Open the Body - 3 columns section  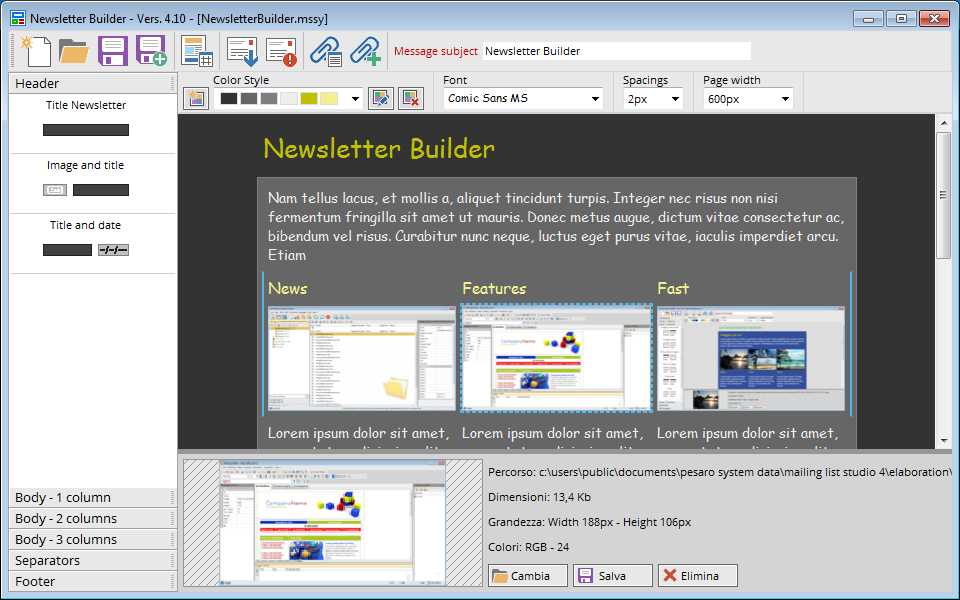point(92,539)
